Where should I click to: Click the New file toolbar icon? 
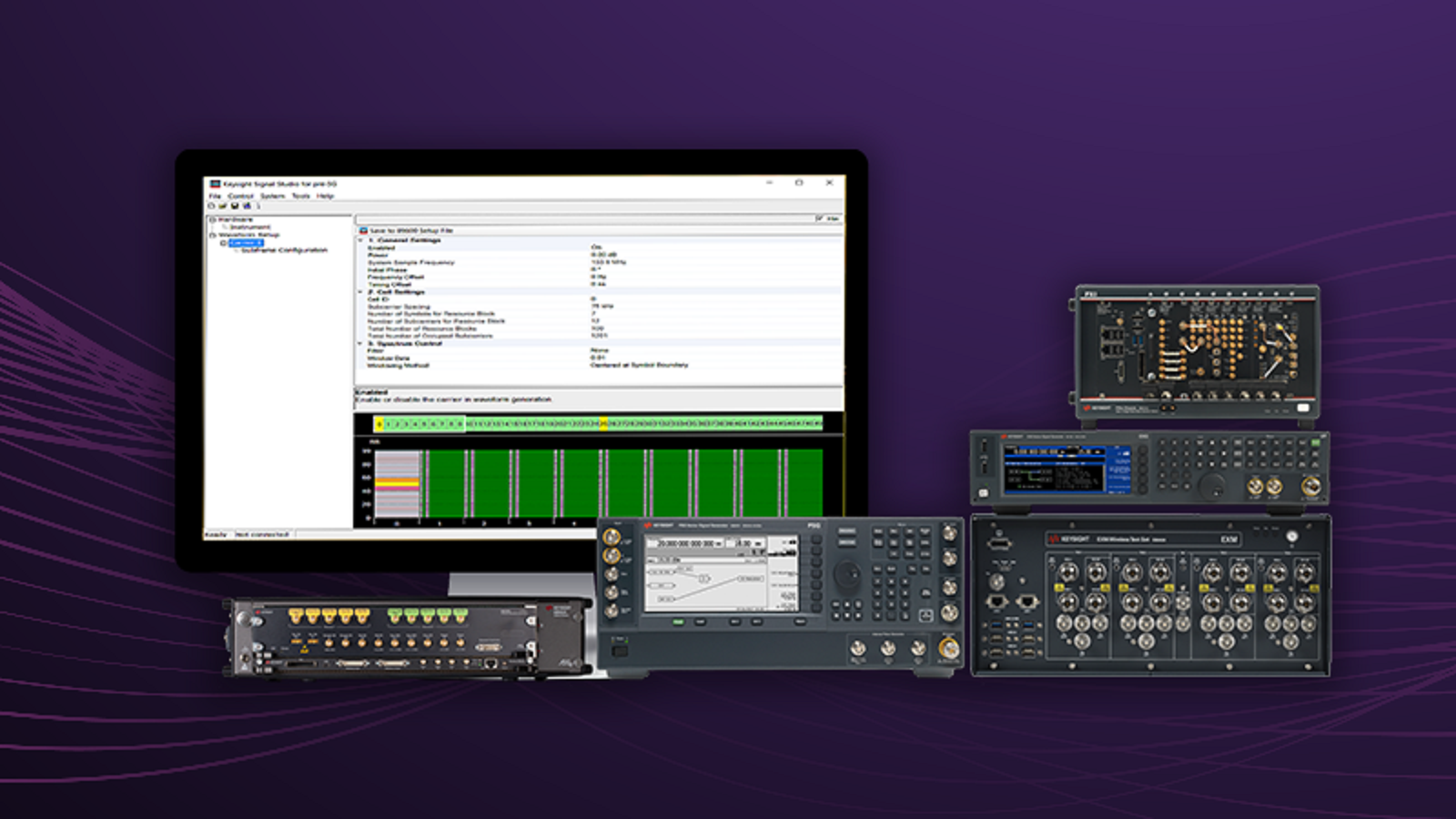coord(213,206)
